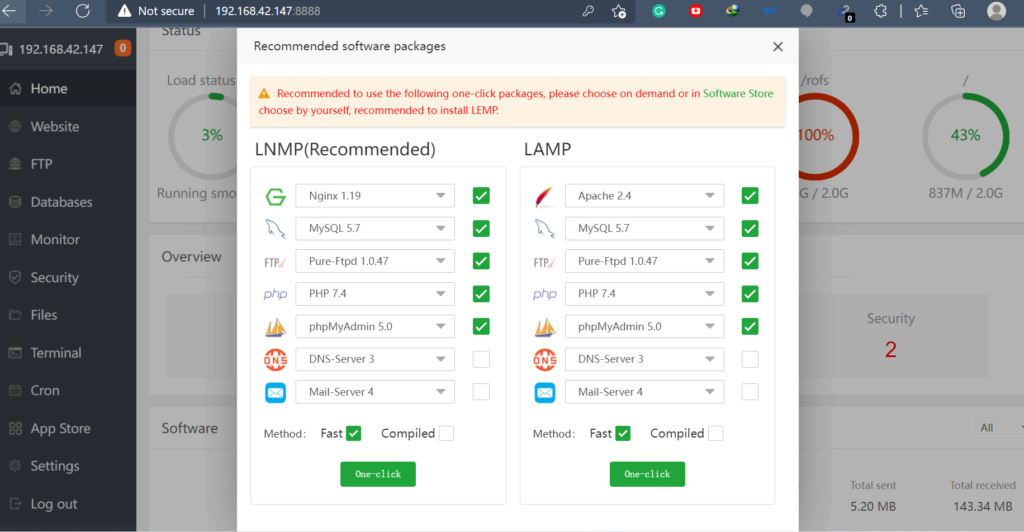Uncheck the LAMP Fast method checkbox
Viewport: 1024px width, 532px height.
click(x=623, y=433)
